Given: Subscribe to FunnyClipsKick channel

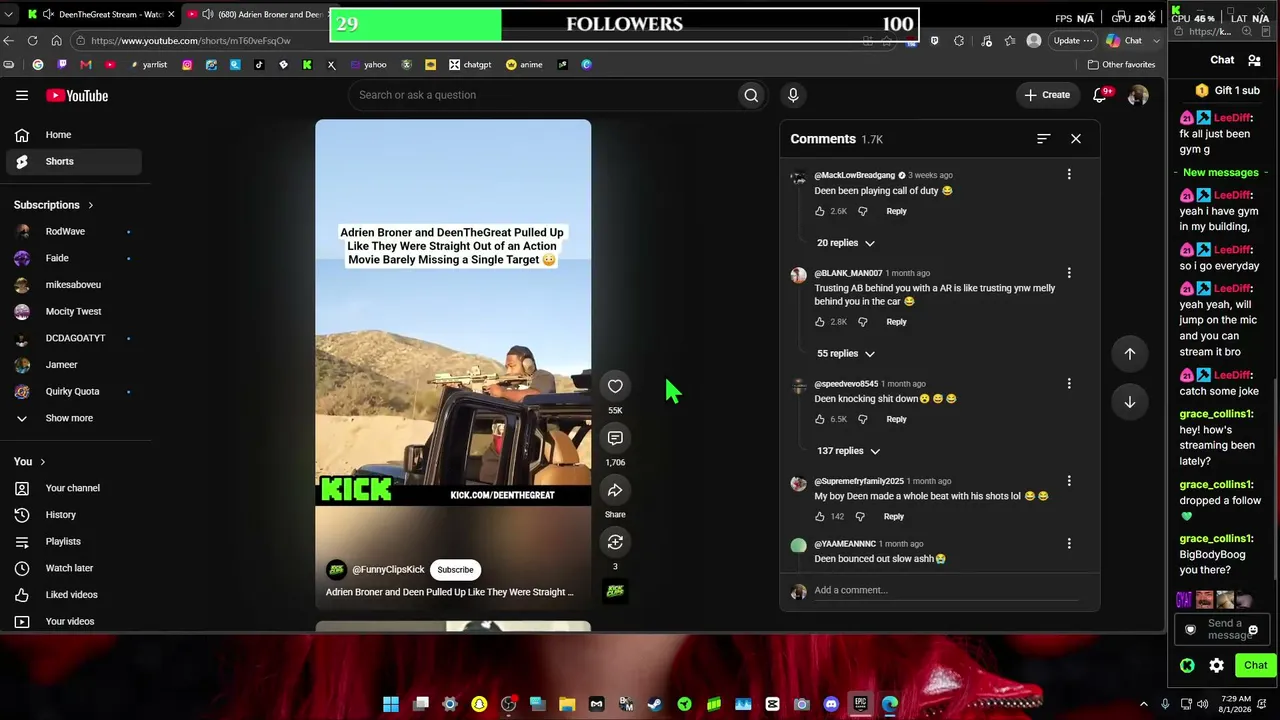Looking at the screenshot, I should pos(455,570).
